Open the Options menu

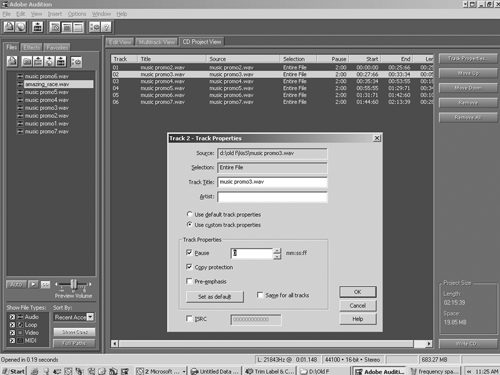pyautogui.click(x=77, y=14)
